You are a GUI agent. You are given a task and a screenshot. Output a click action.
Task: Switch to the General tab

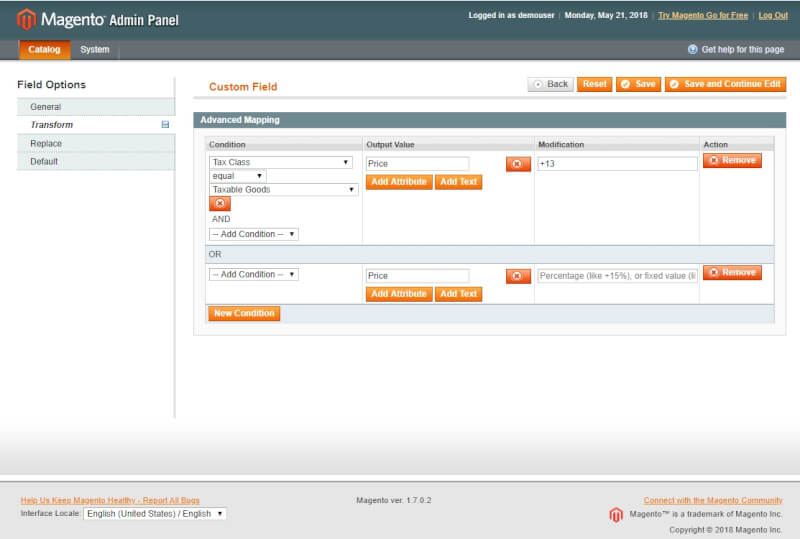coord(96,107)
